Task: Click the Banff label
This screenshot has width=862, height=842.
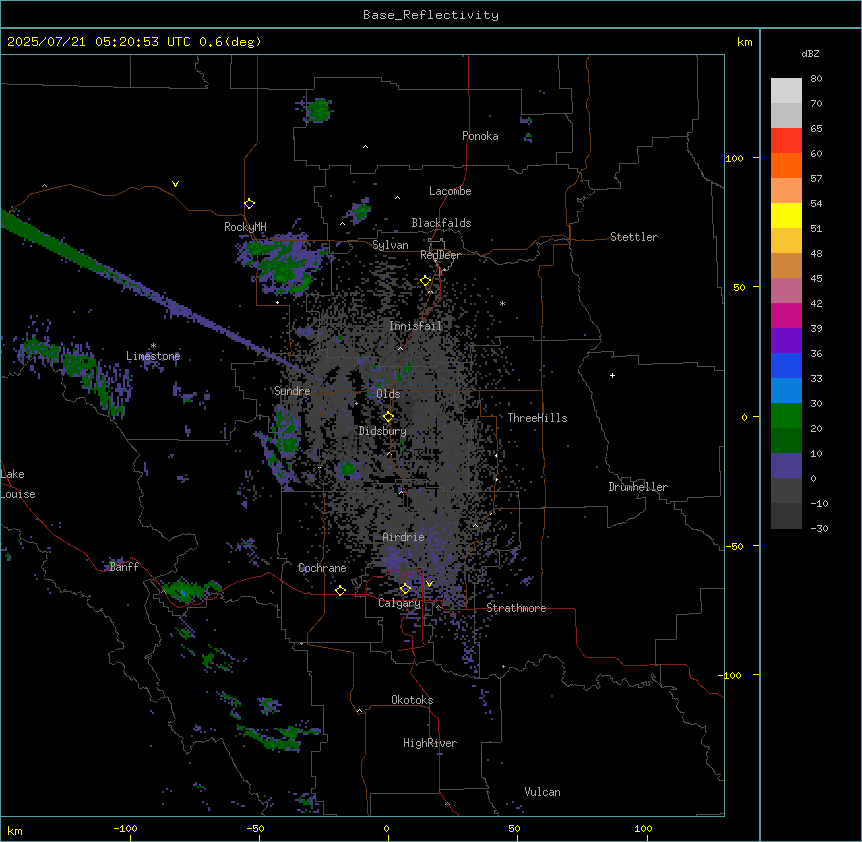Action: pos(124,567)
